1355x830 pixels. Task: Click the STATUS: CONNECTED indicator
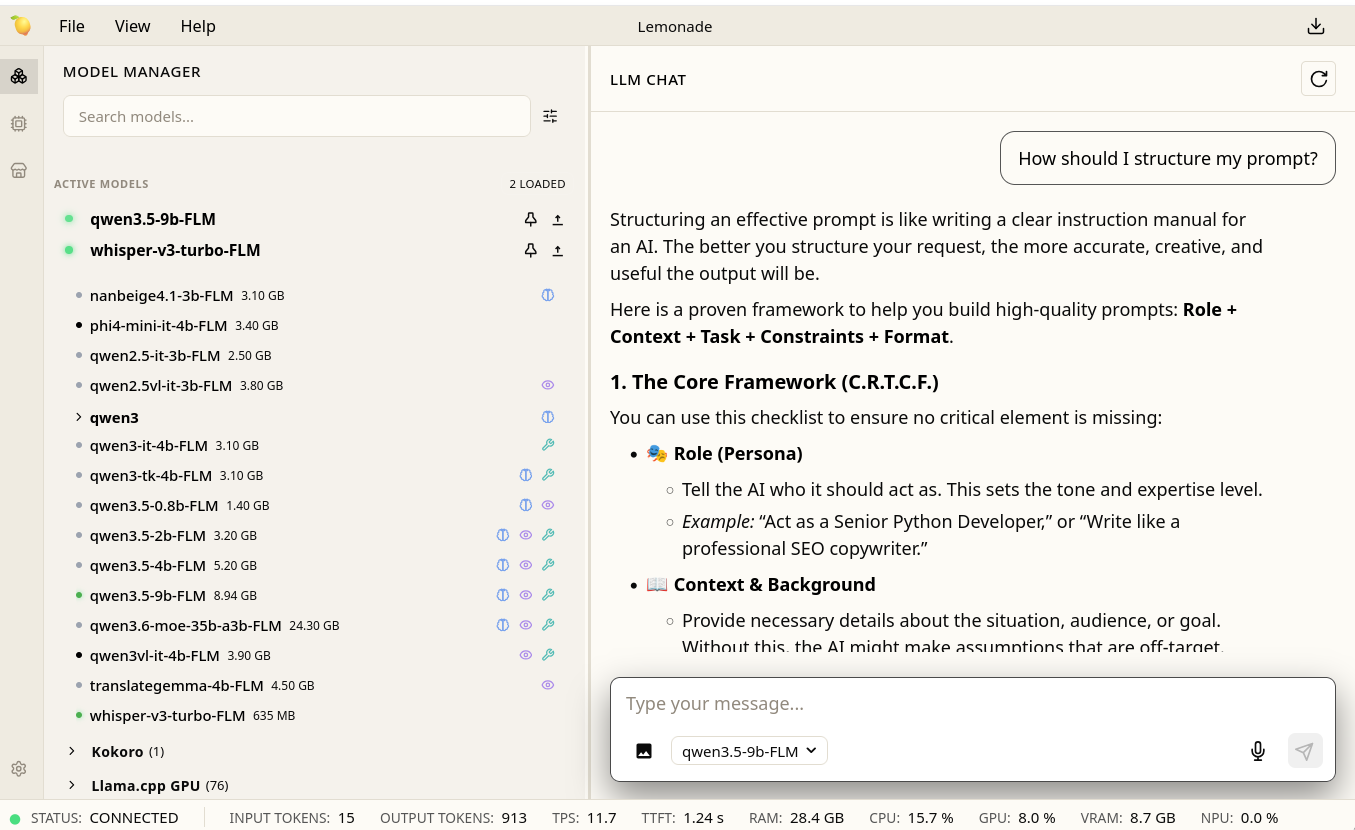click(x=95, y=818)
